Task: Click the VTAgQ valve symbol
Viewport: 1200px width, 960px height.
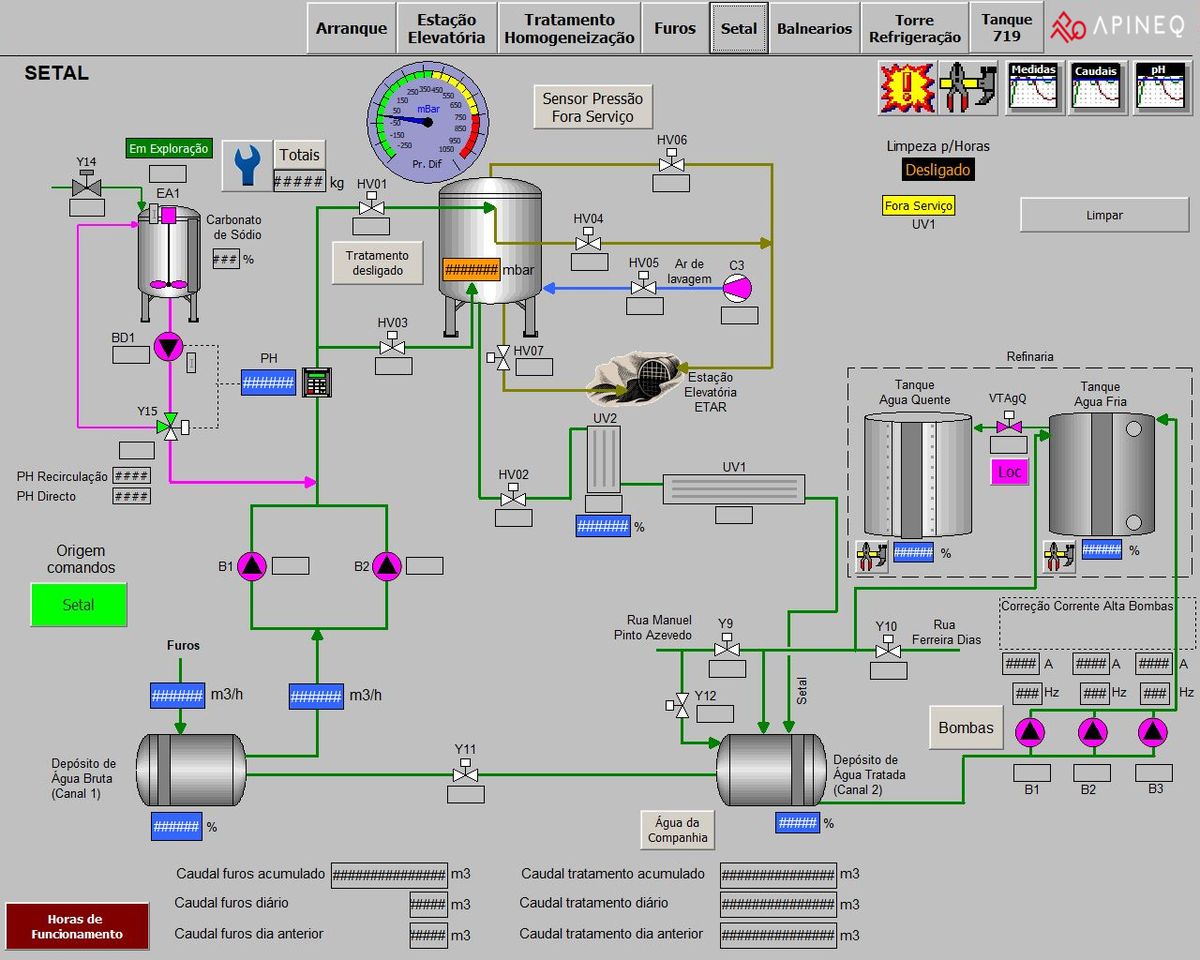Action: 1009,424
